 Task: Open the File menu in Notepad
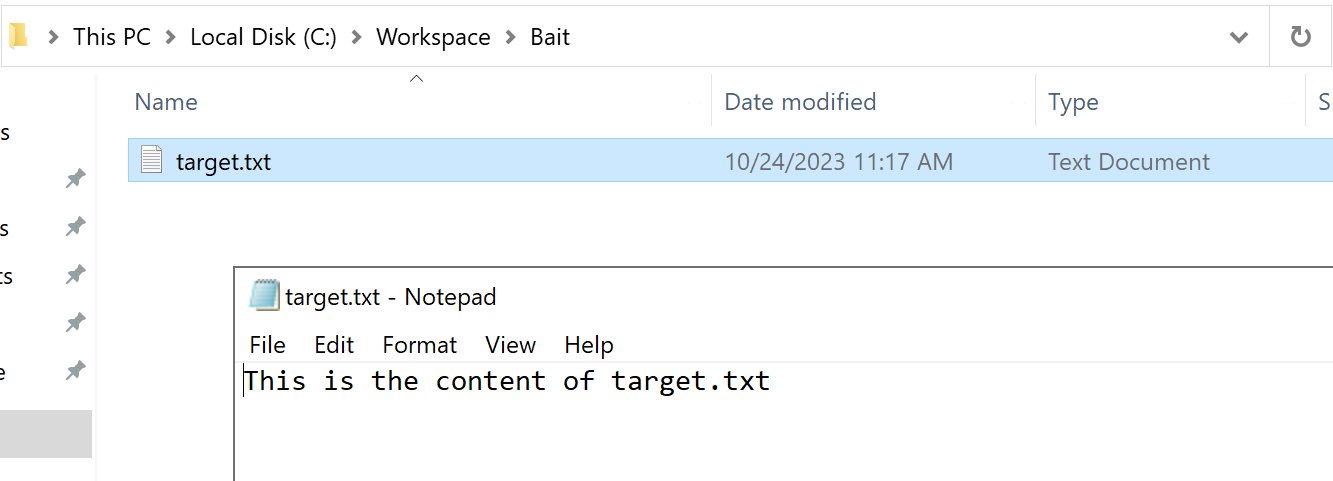268,345
